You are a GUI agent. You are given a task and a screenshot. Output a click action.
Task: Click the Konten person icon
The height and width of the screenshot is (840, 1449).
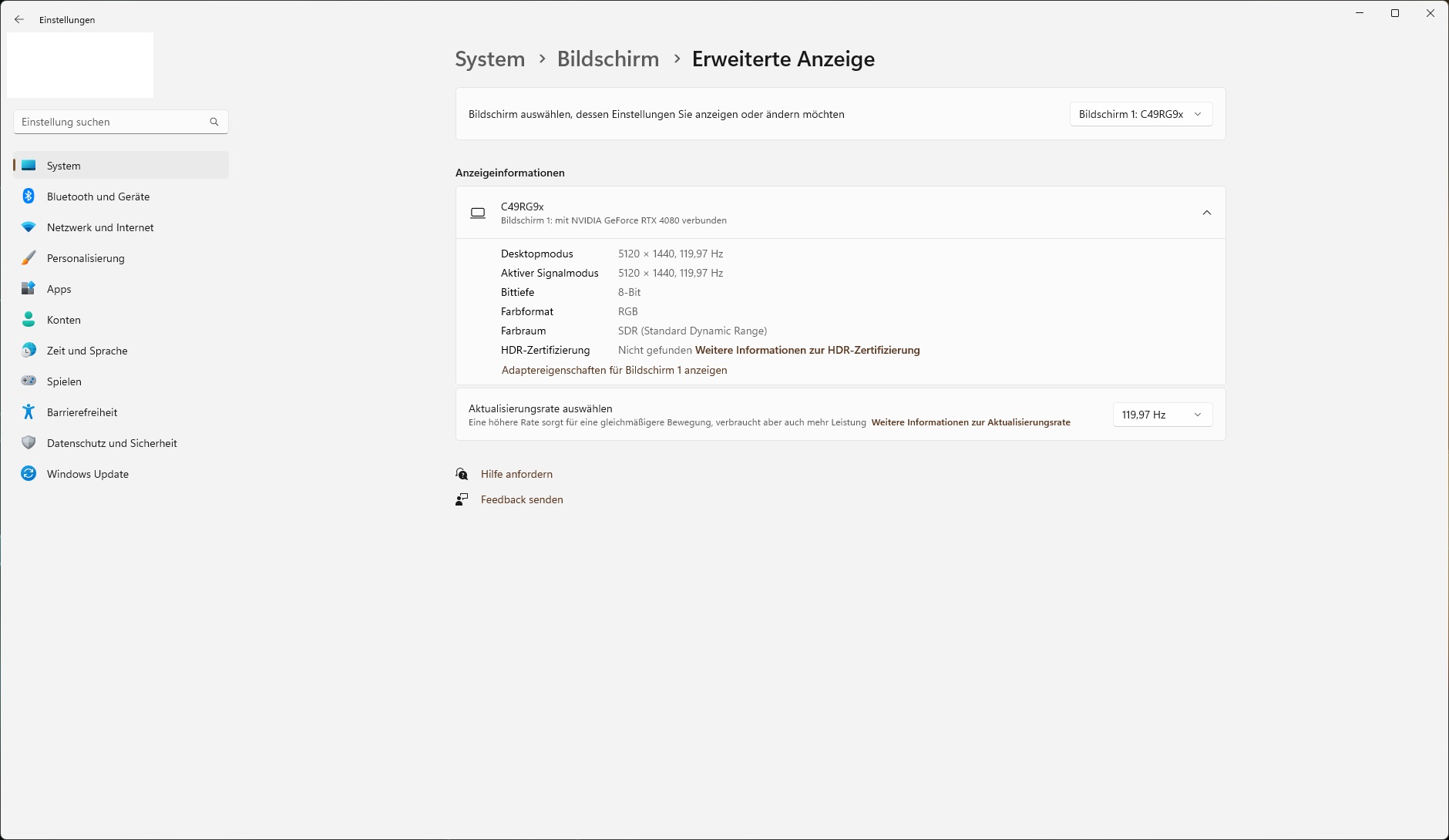tap(29, 320)
